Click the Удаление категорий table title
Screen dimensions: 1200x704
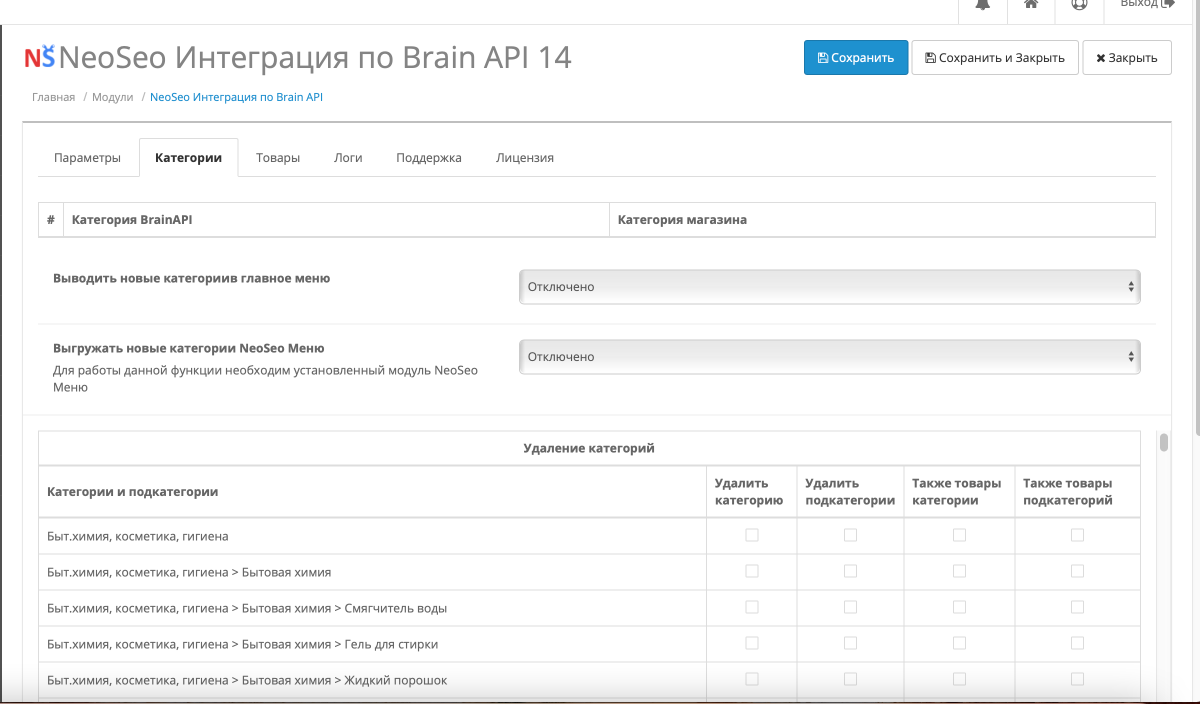589,448
